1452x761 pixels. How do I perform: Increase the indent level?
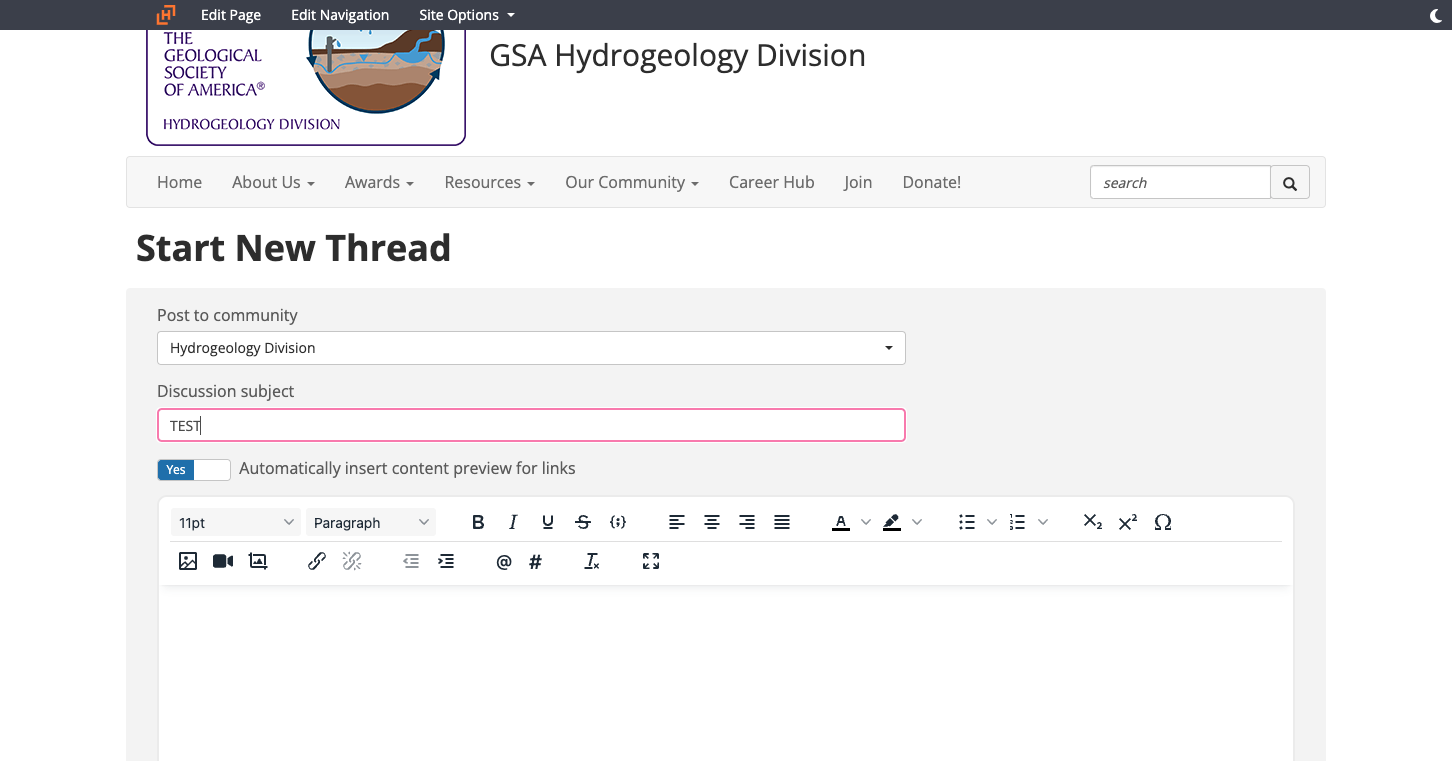tap(446, 562)
